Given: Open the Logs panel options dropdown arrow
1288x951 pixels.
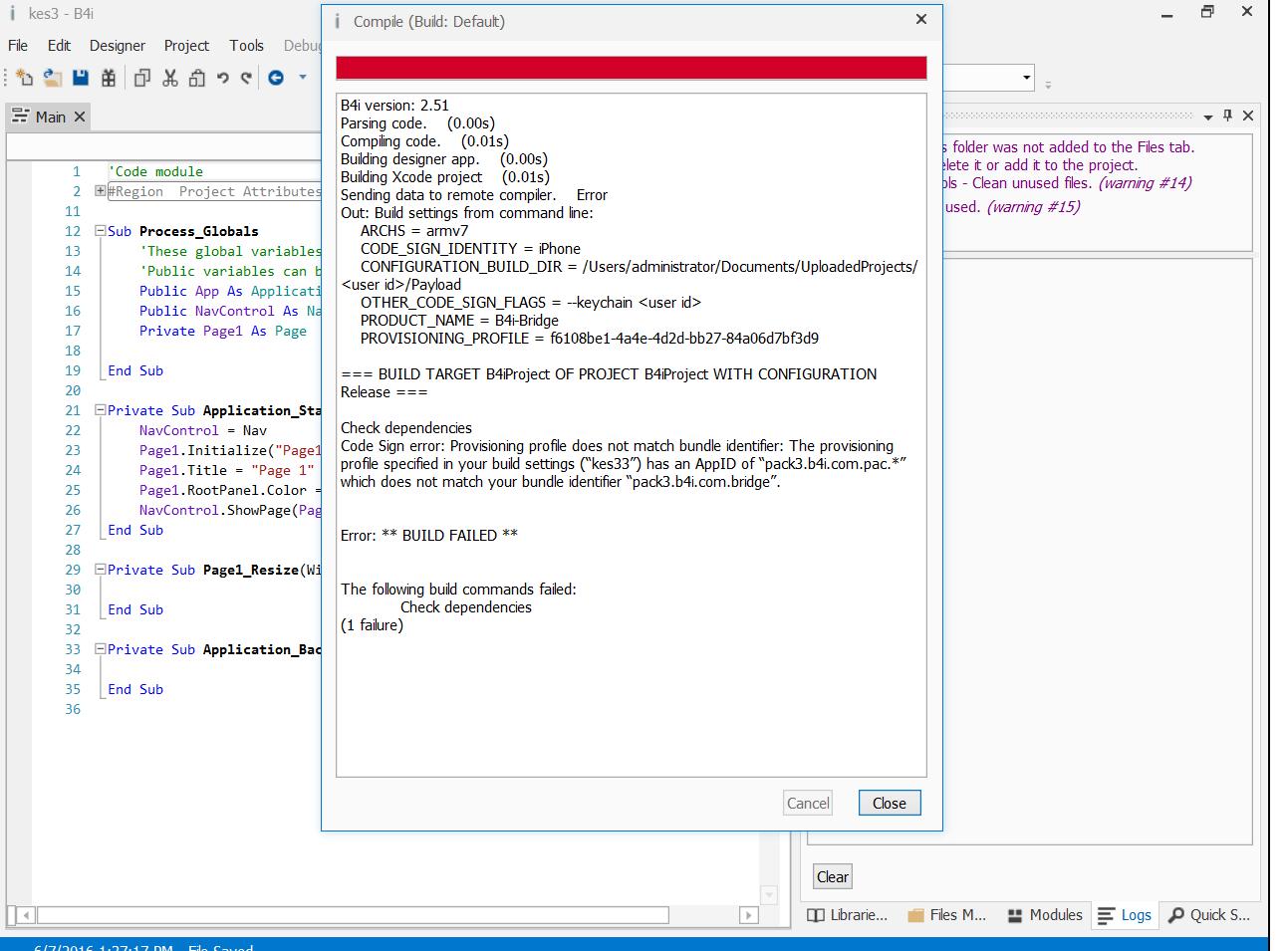Looking at the screenshot, I should point(1208,118).
